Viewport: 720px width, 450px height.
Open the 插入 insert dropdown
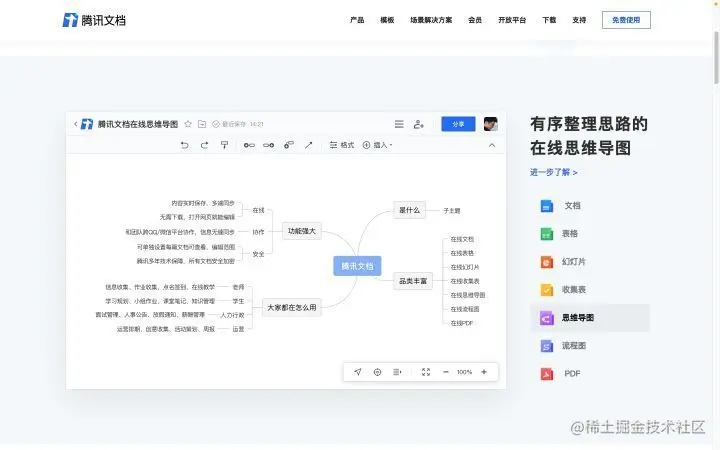pos(377,145)
